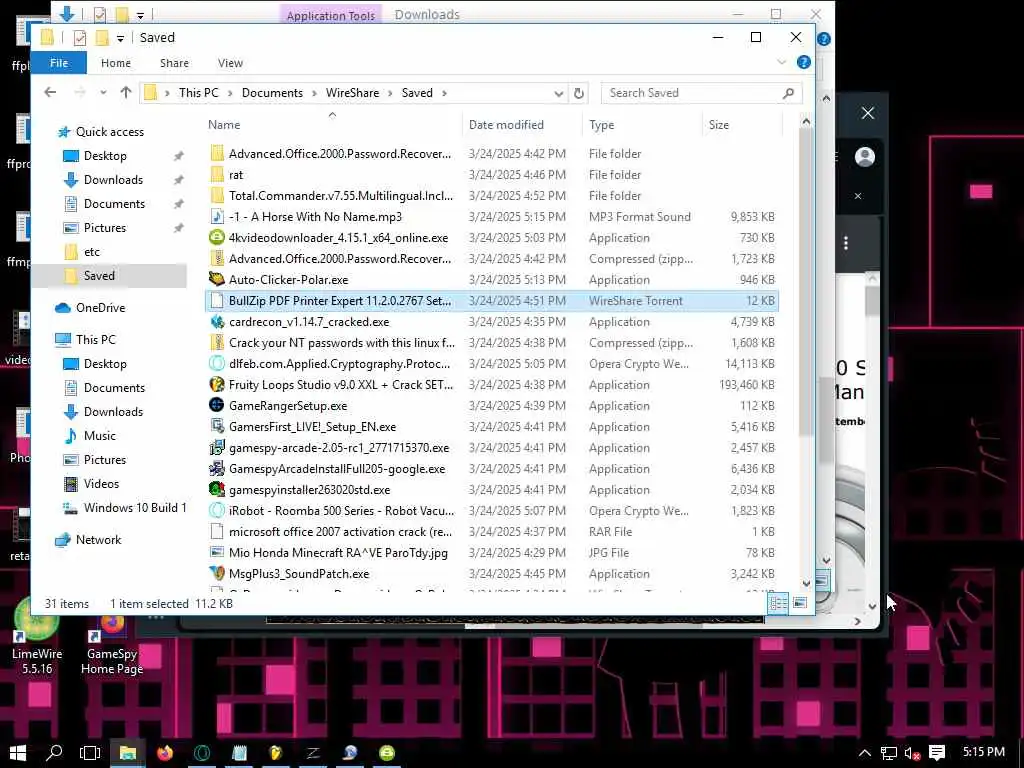
Task: Select gamespyinstaller263020std.exe icon
Action: click(x=217, y=490)
